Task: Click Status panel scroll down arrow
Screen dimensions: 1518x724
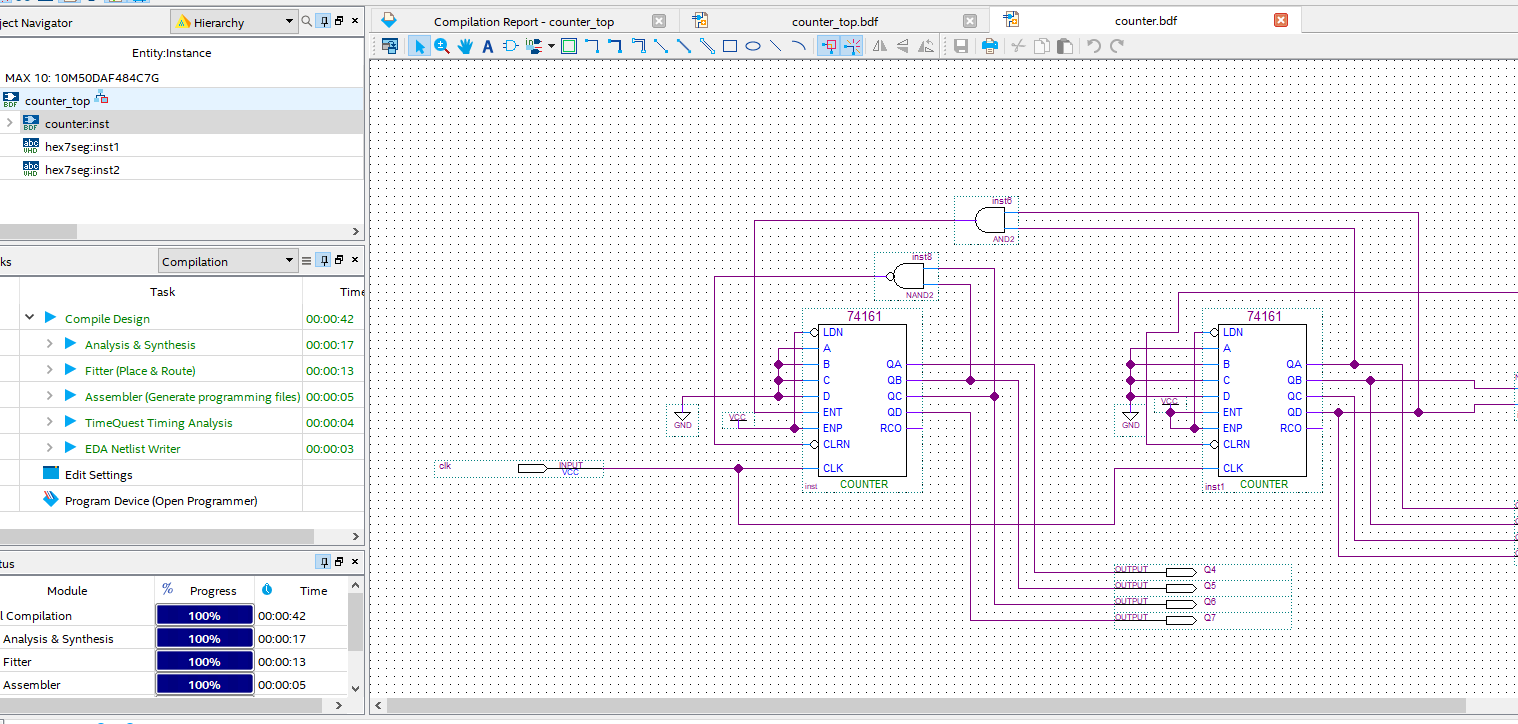Action: [356, 687]
